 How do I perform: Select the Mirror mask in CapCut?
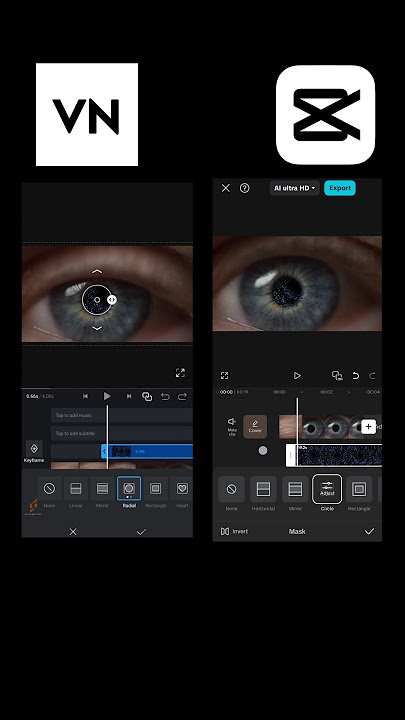[x=295, y=493]
